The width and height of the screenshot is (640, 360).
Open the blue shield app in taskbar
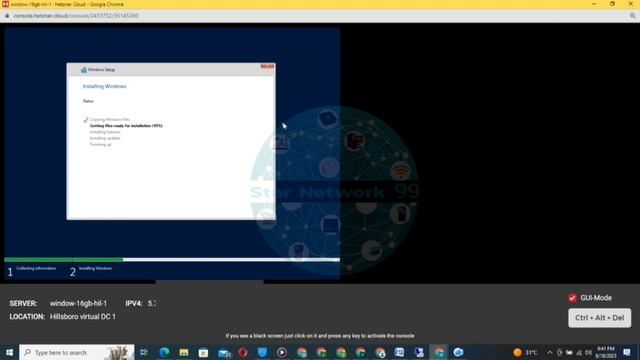coord(262,352)
